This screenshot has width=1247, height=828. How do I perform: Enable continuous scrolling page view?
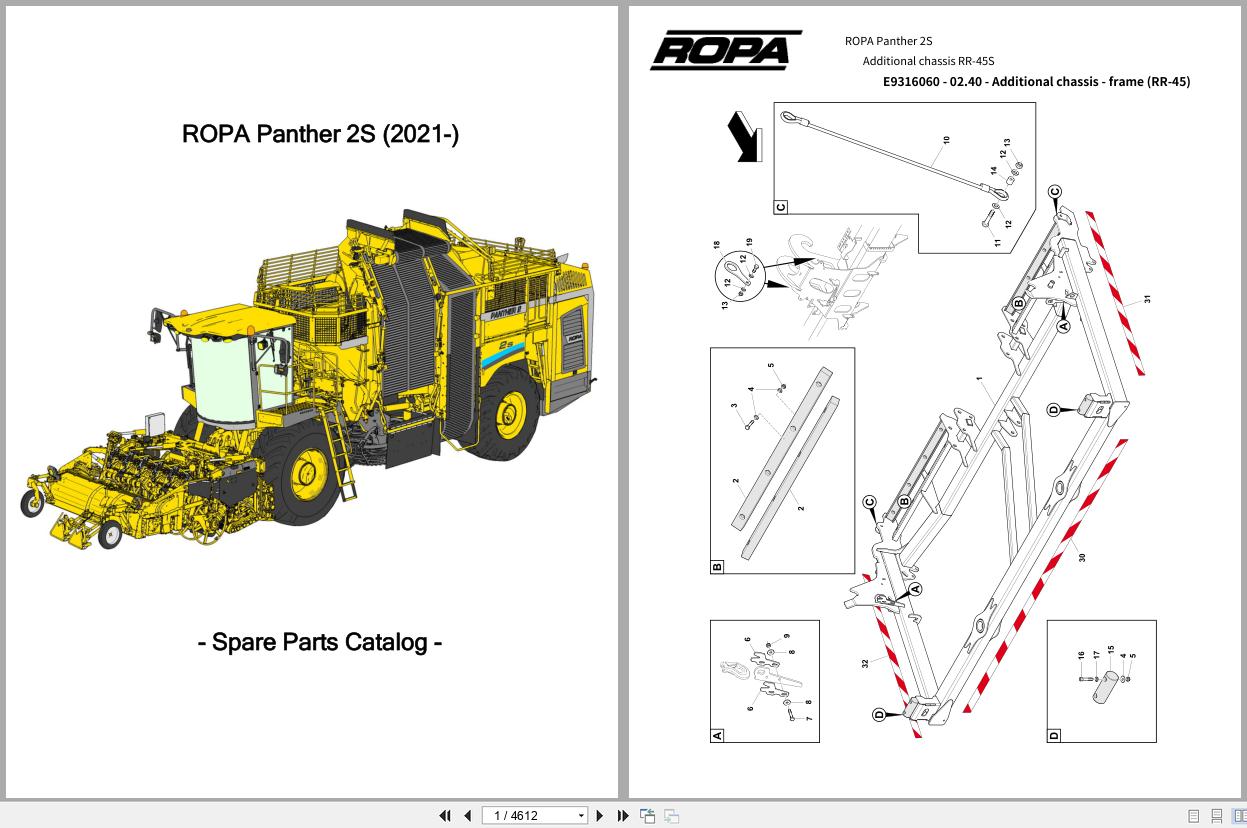point(1217,816)
